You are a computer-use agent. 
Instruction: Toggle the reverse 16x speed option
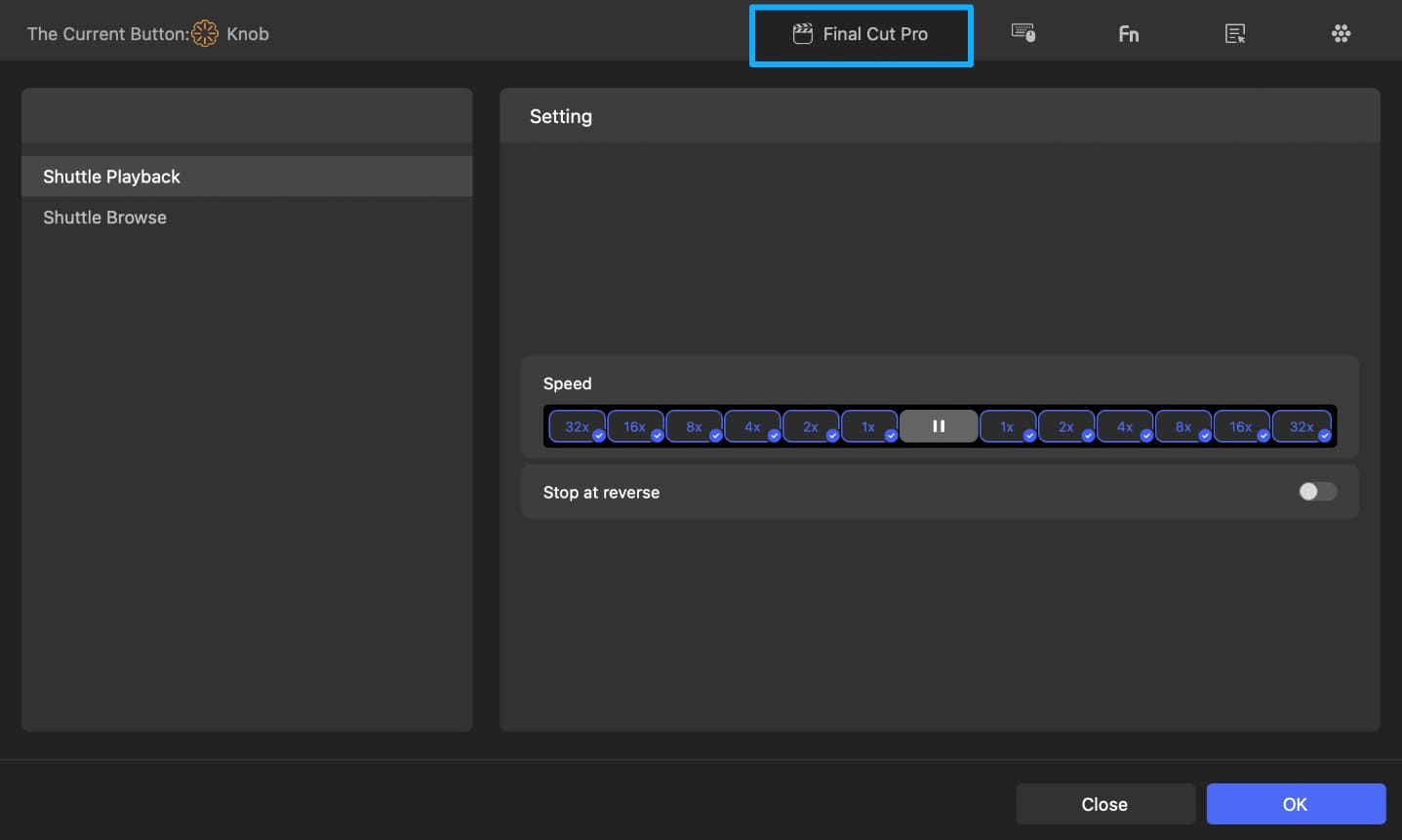(x=635, y=426)
